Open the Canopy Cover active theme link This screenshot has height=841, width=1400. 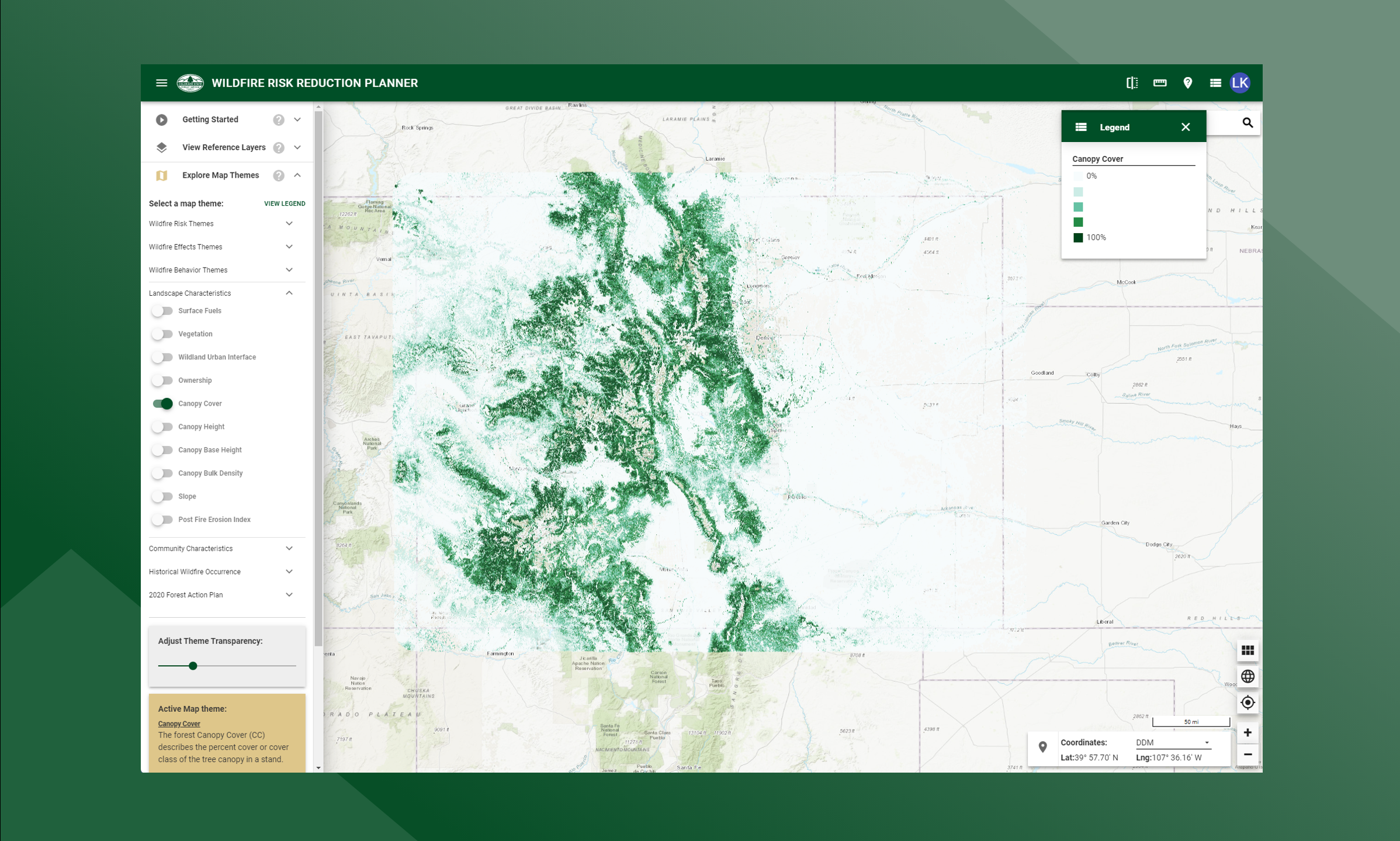pyautogui.click(x=179, y=724)
